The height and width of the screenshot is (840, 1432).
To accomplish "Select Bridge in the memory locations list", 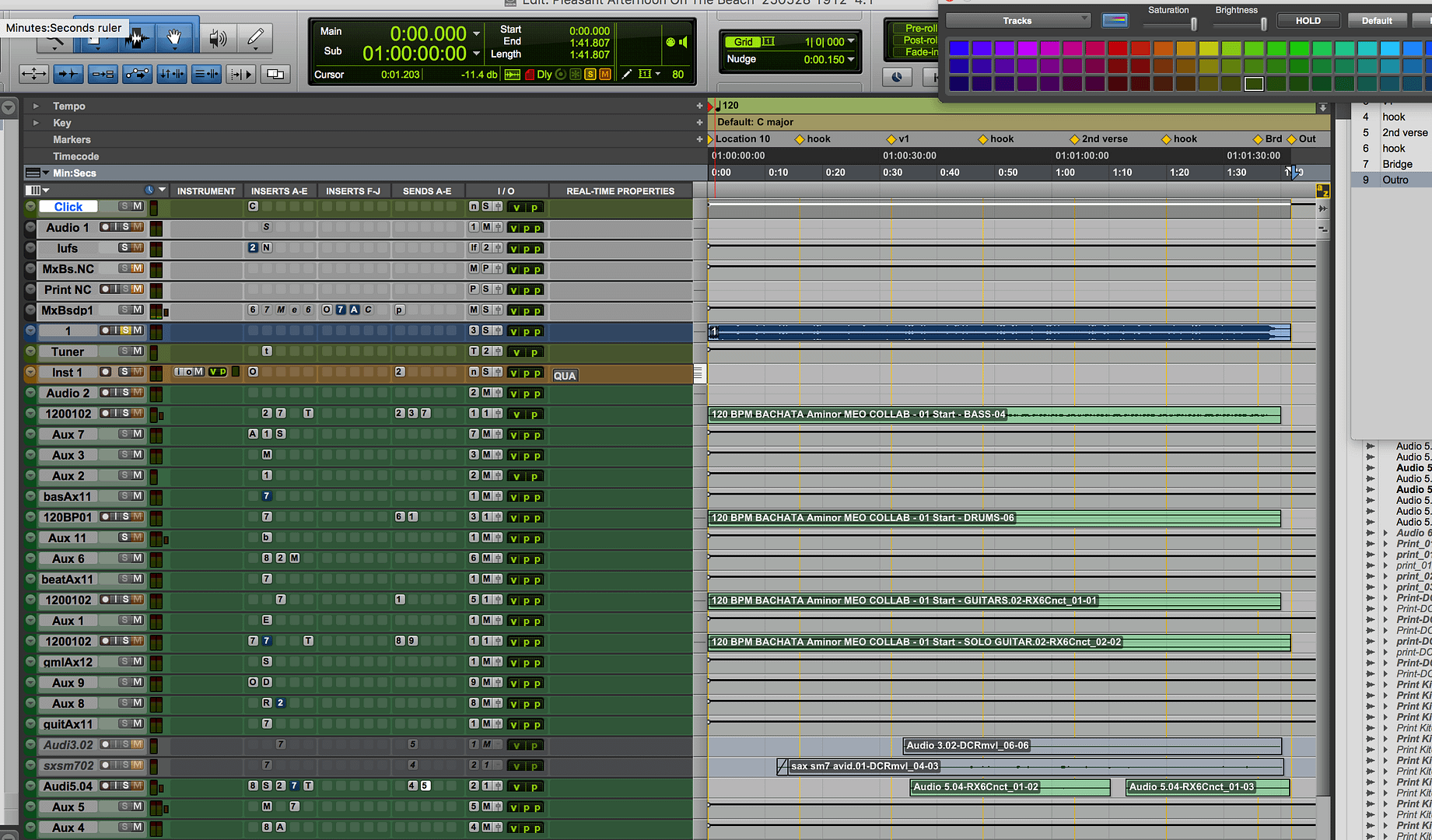I will (1397, 164).
